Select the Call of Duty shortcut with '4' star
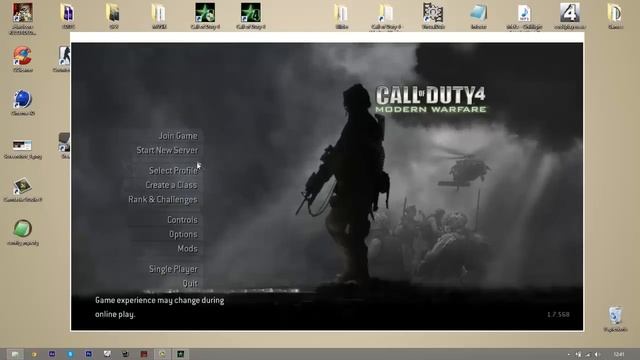Viewport: 640px width, 360px height. point(251,16)
